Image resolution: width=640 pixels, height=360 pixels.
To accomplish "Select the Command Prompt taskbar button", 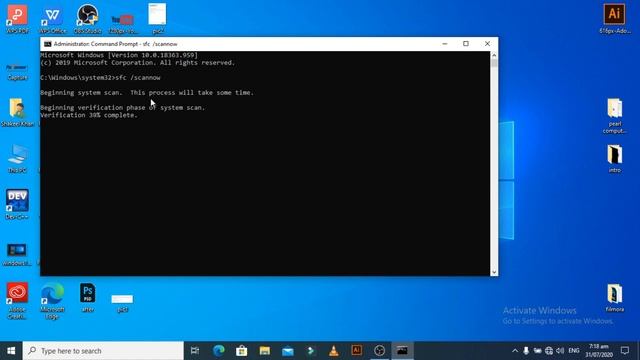I will [x=402, y=351].
